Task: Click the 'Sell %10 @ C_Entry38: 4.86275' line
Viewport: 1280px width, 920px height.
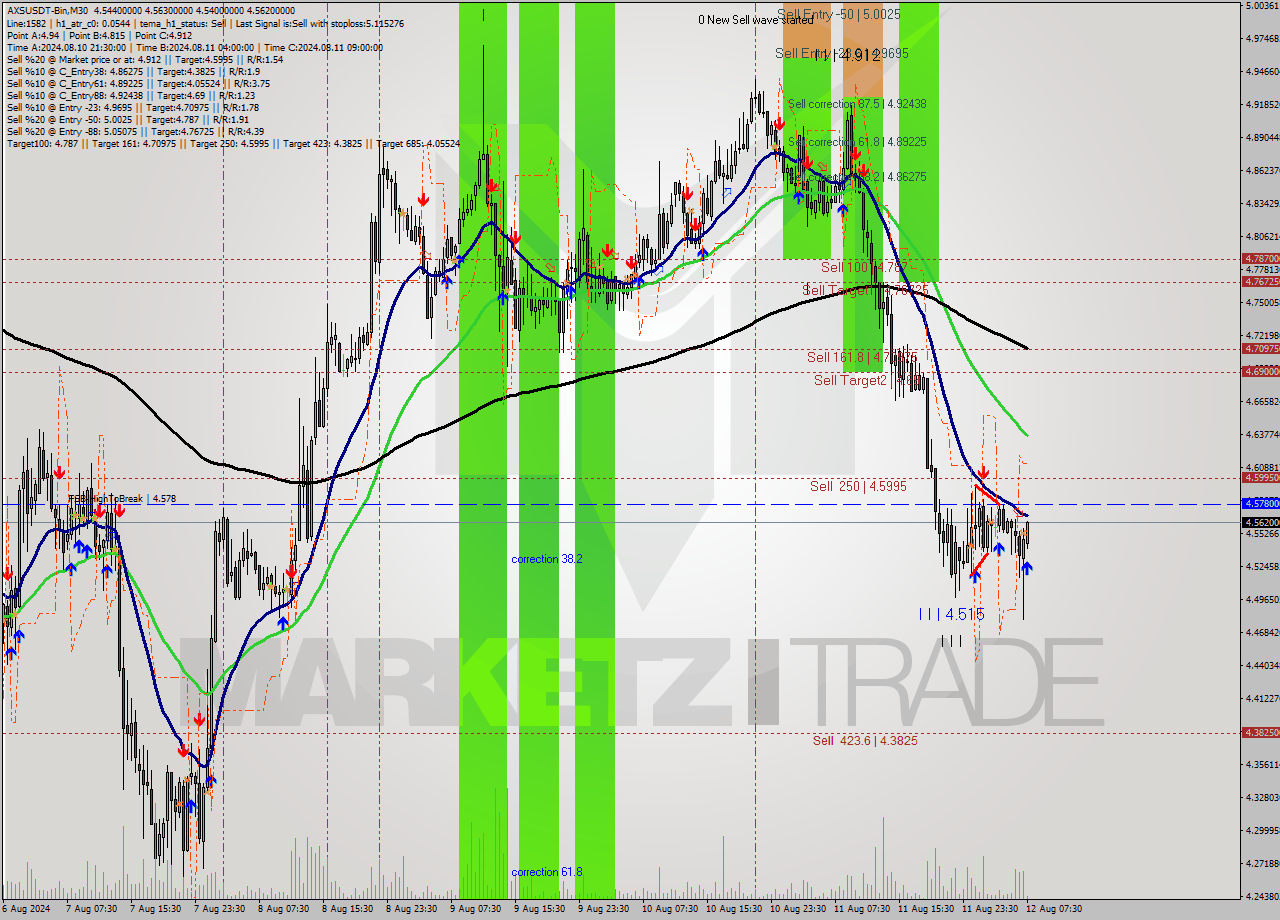Action: (x=133, y=72)
